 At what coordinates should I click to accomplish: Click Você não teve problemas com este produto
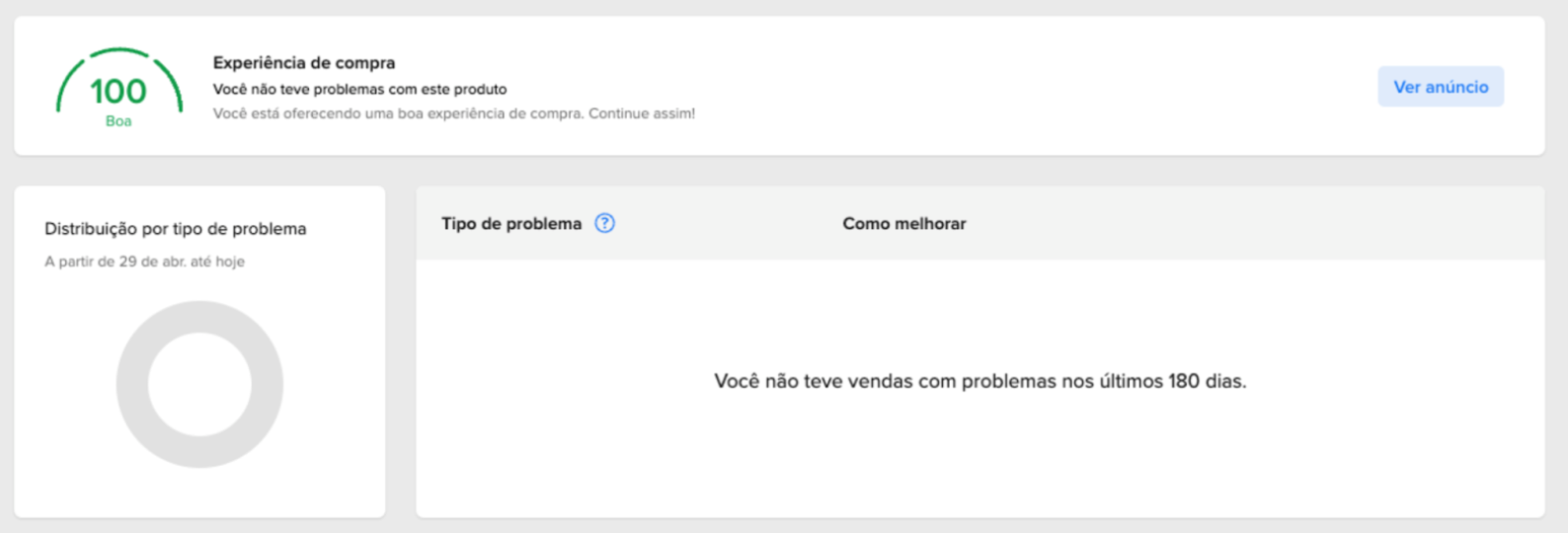pyautogui.click(x=359, y=89)
